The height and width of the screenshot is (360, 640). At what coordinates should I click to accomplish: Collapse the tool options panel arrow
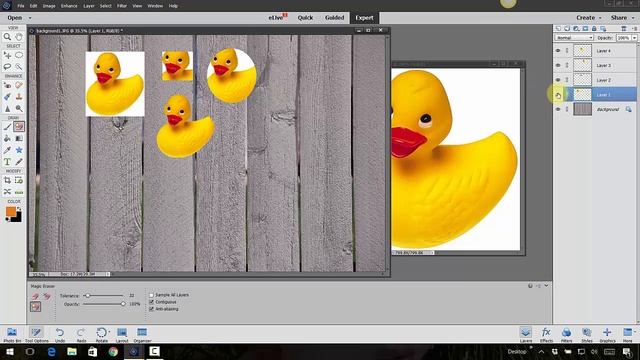click(x=546, y=286)
